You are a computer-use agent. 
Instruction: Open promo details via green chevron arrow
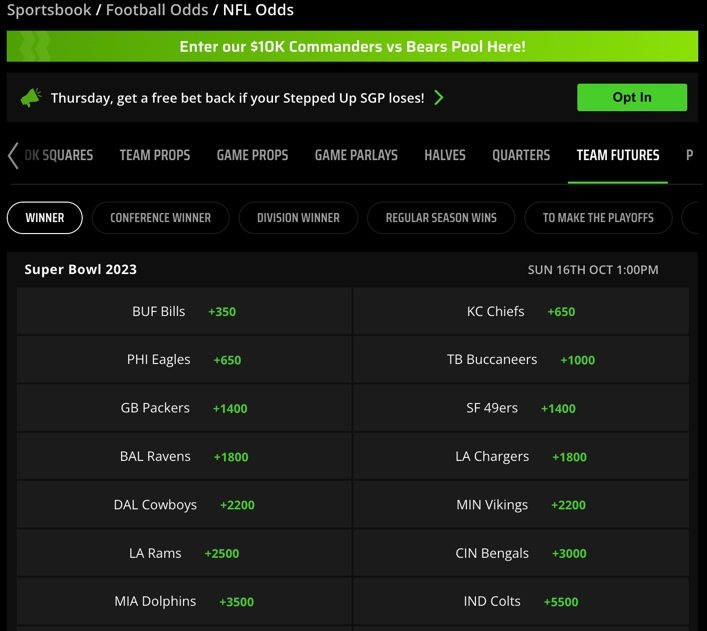click(439, 97)
